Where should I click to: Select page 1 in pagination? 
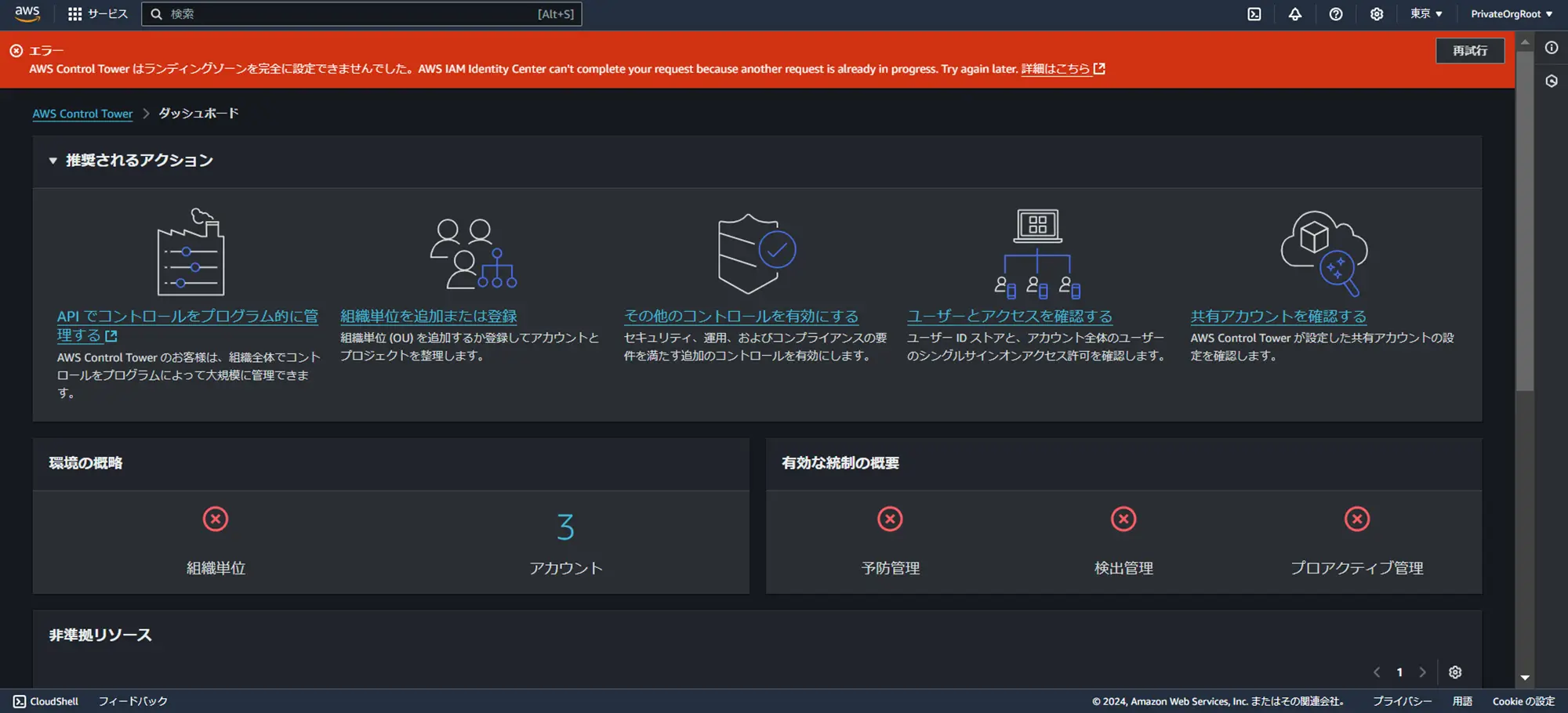pyautogui.click(x=1399, y=672)
